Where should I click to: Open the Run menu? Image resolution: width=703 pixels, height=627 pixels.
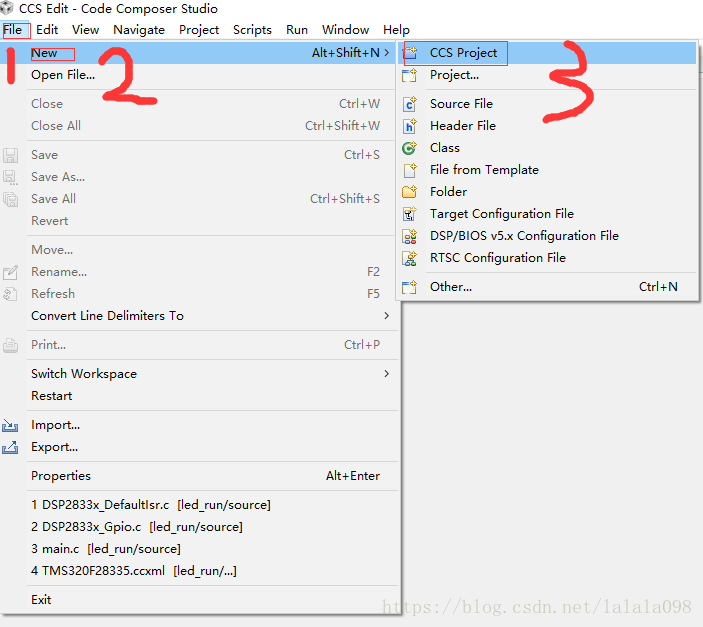tap(297, 30)
